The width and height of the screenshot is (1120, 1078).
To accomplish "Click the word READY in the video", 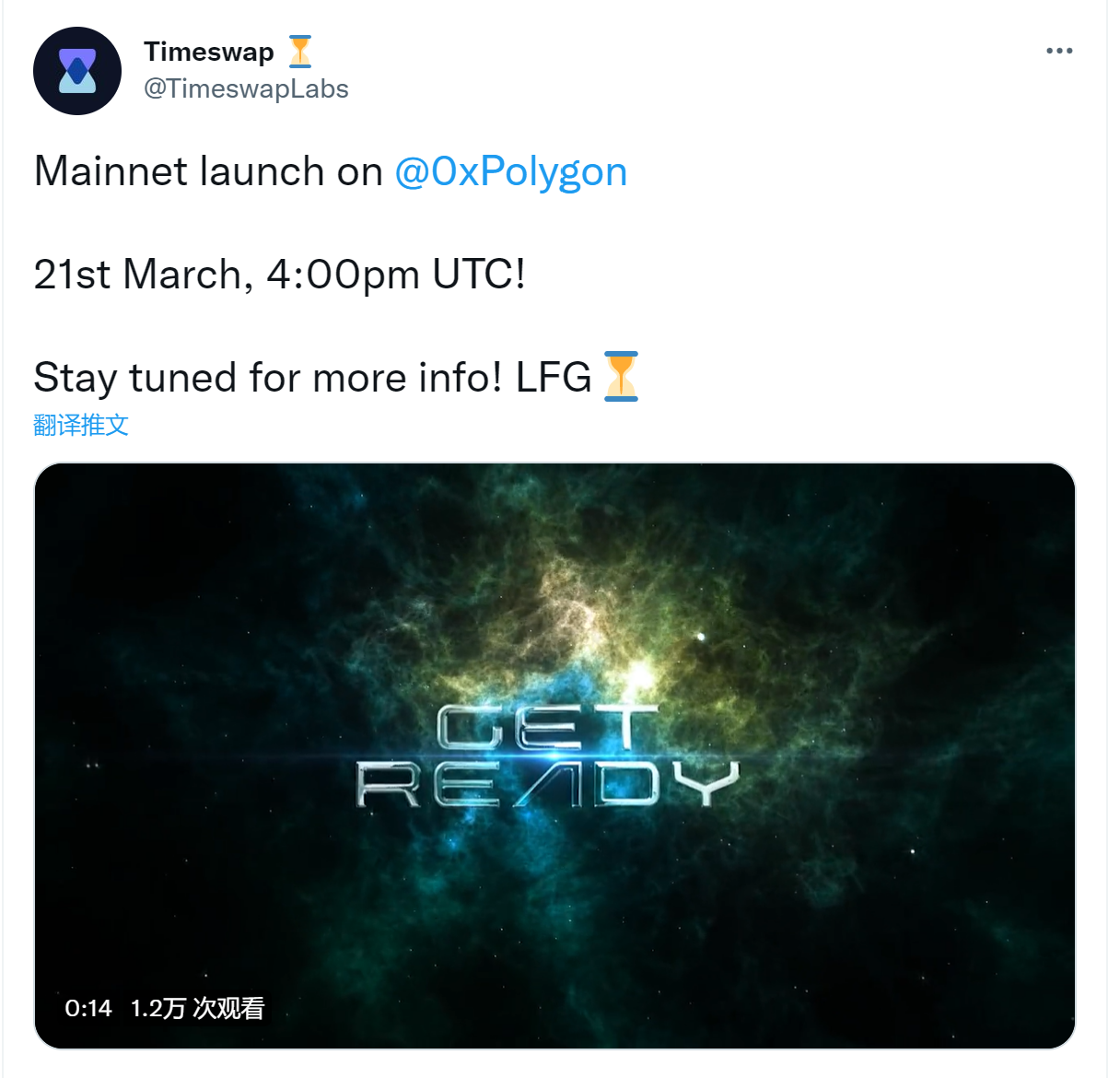I will click(x=549, y=784).
